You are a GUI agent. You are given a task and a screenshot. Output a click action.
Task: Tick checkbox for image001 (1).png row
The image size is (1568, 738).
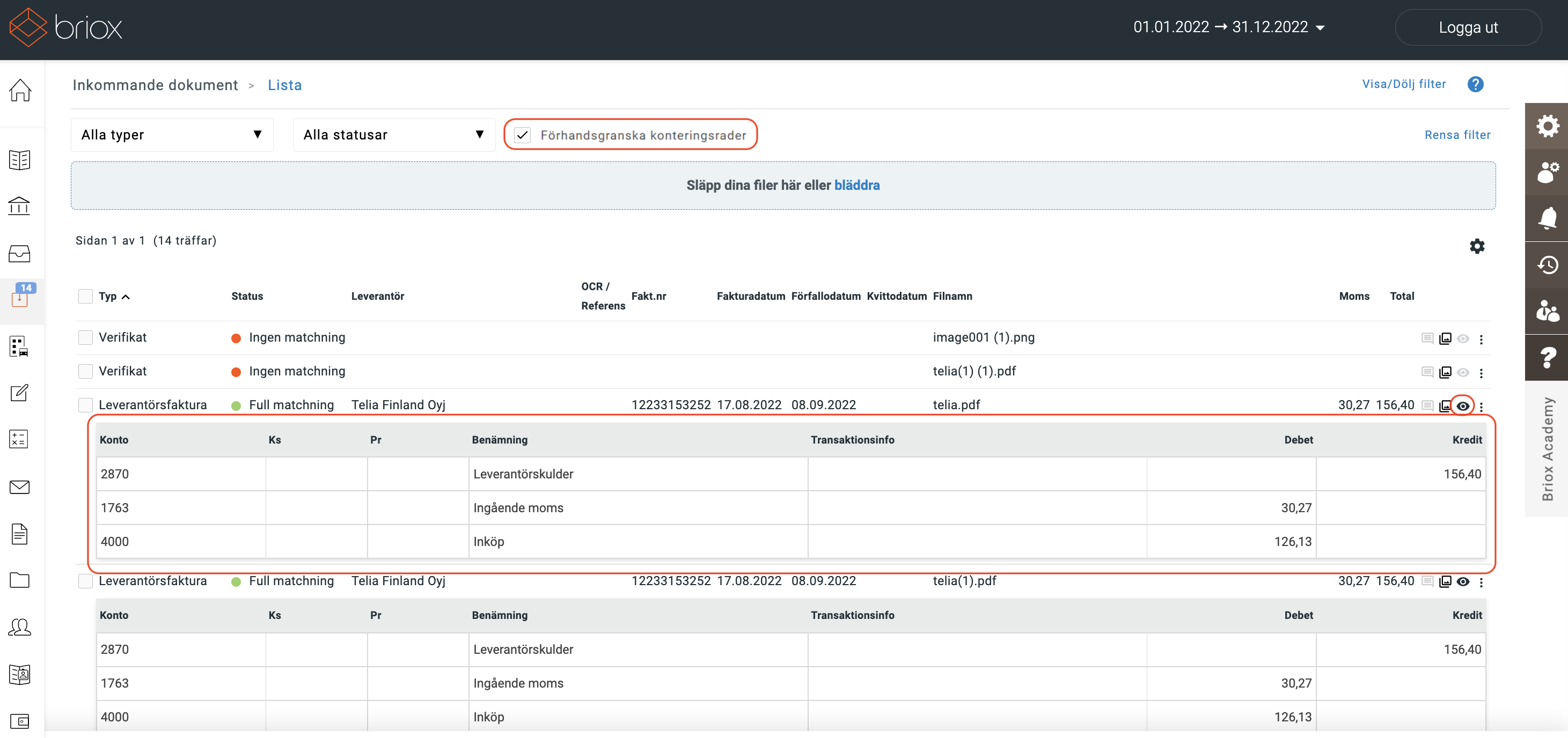tap(86, 338)
